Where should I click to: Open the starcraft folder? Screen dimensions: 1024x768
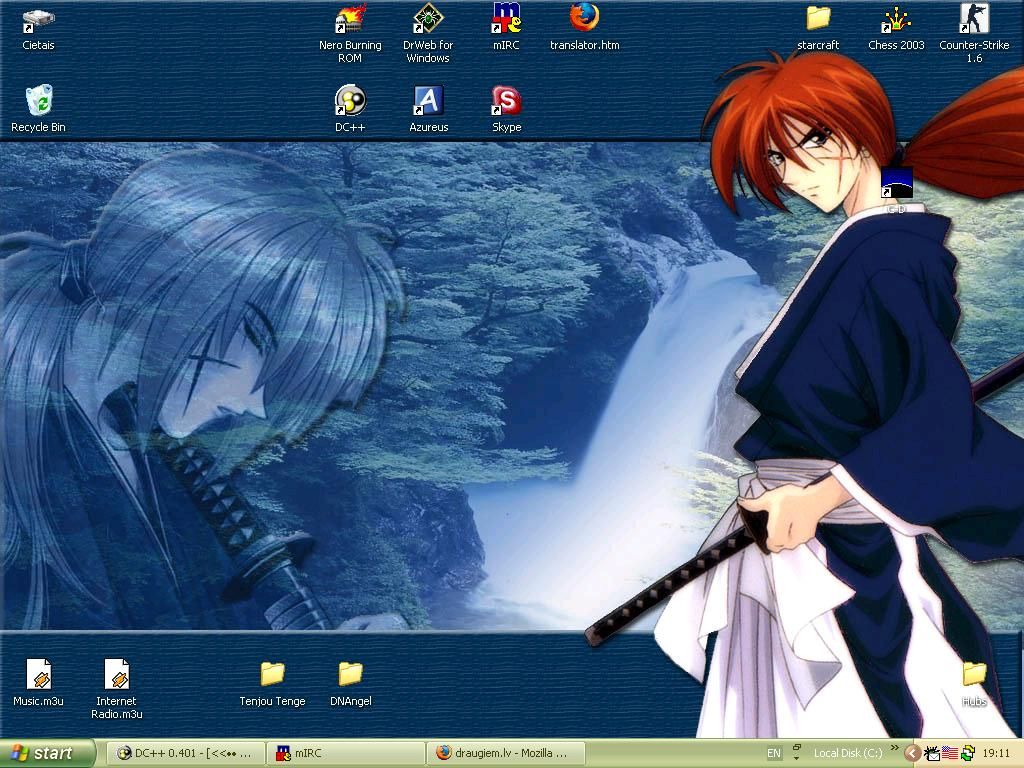tap(818, 29)
